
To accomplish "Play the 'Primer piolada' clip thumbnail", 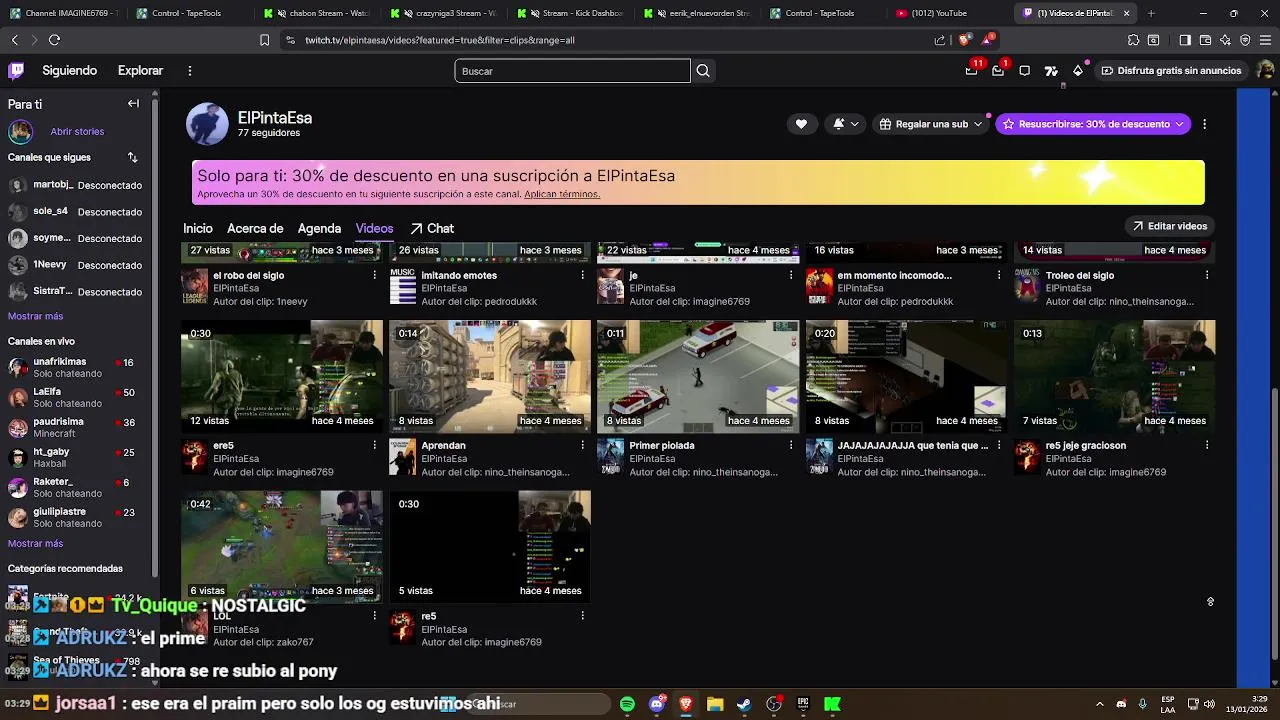I will [x=698, y=375].
